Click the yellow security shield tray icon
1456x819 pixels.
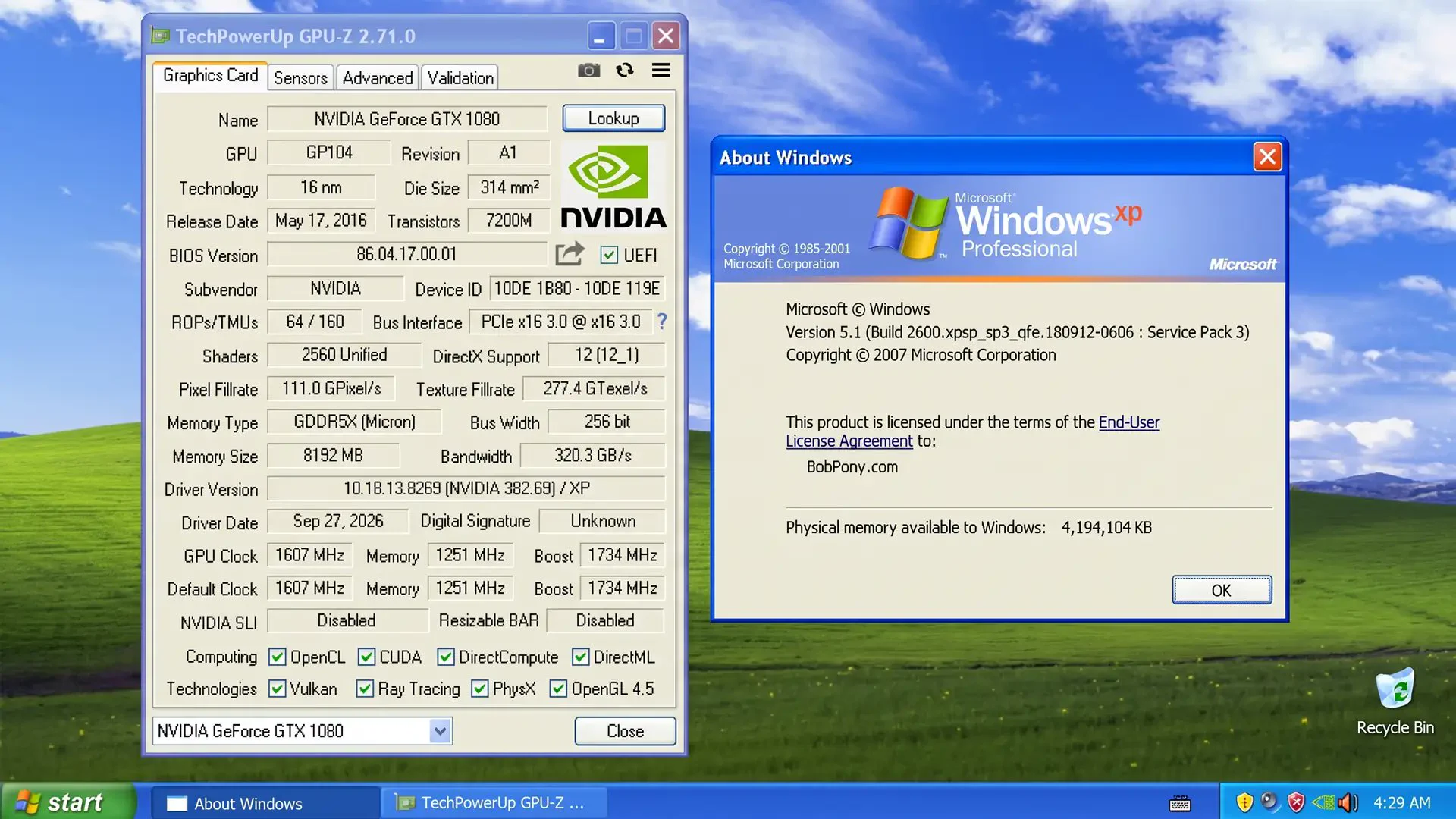1244,802
